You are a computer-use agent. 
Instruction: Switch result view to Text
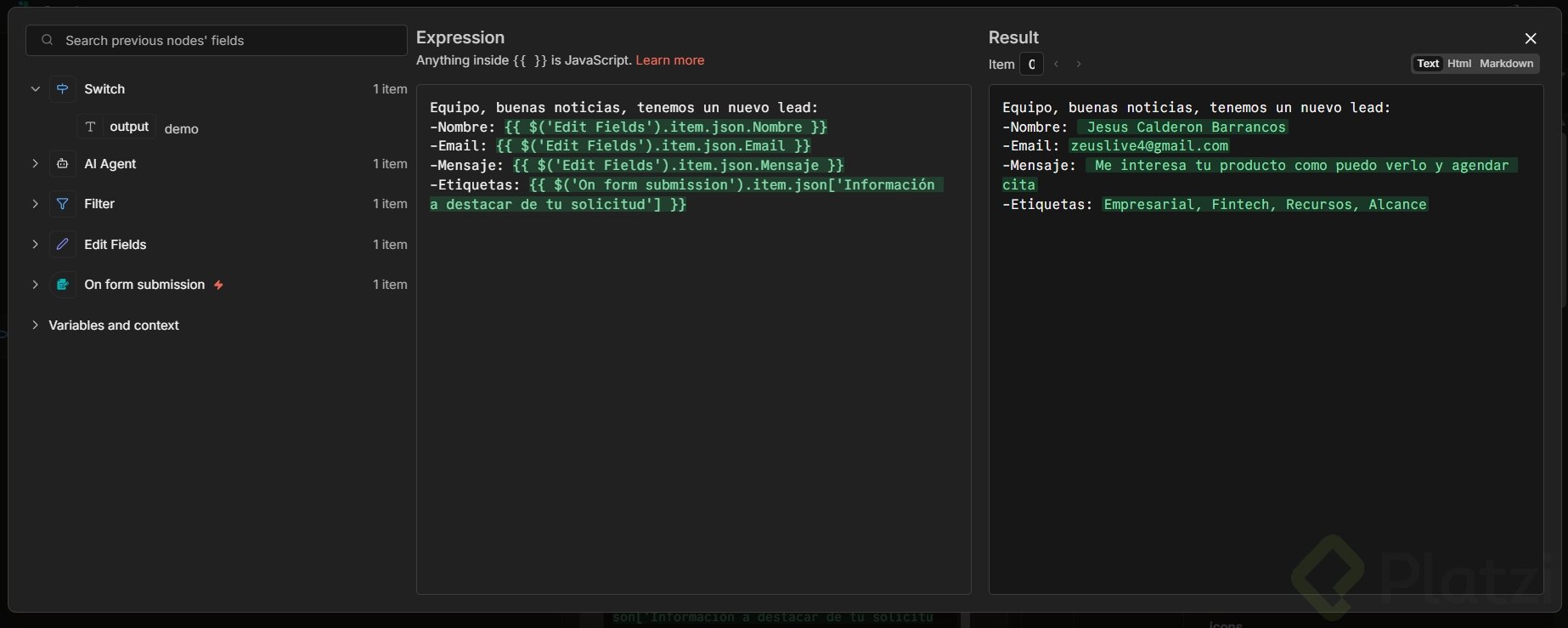point(1428,64)
